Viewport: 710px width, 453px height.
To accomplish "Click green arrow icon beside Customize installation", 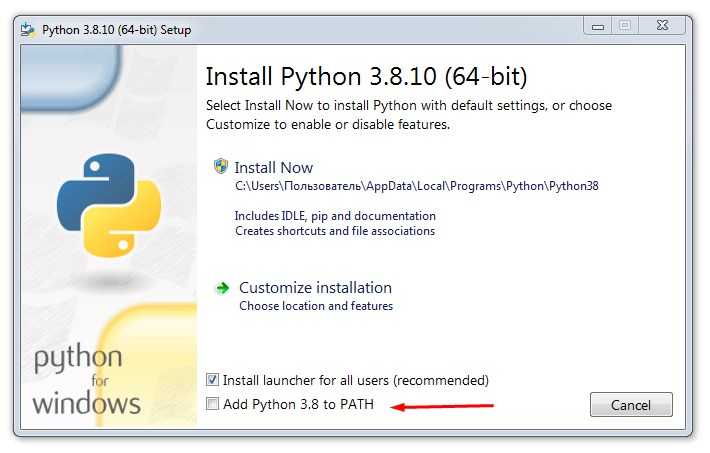I will point(222,288).
